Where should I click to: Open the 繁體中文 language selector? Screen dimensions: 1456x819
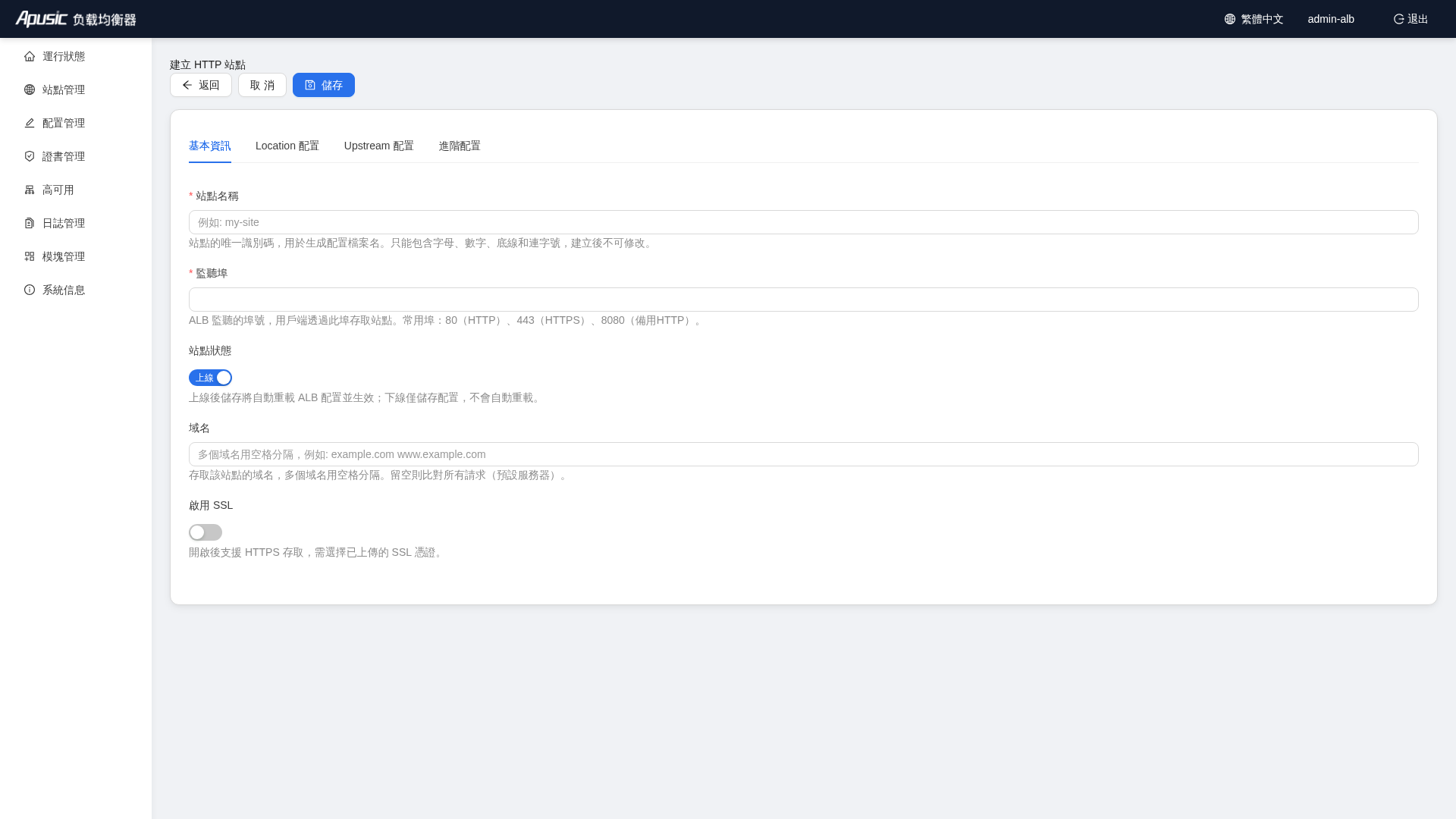[1254, 19]
